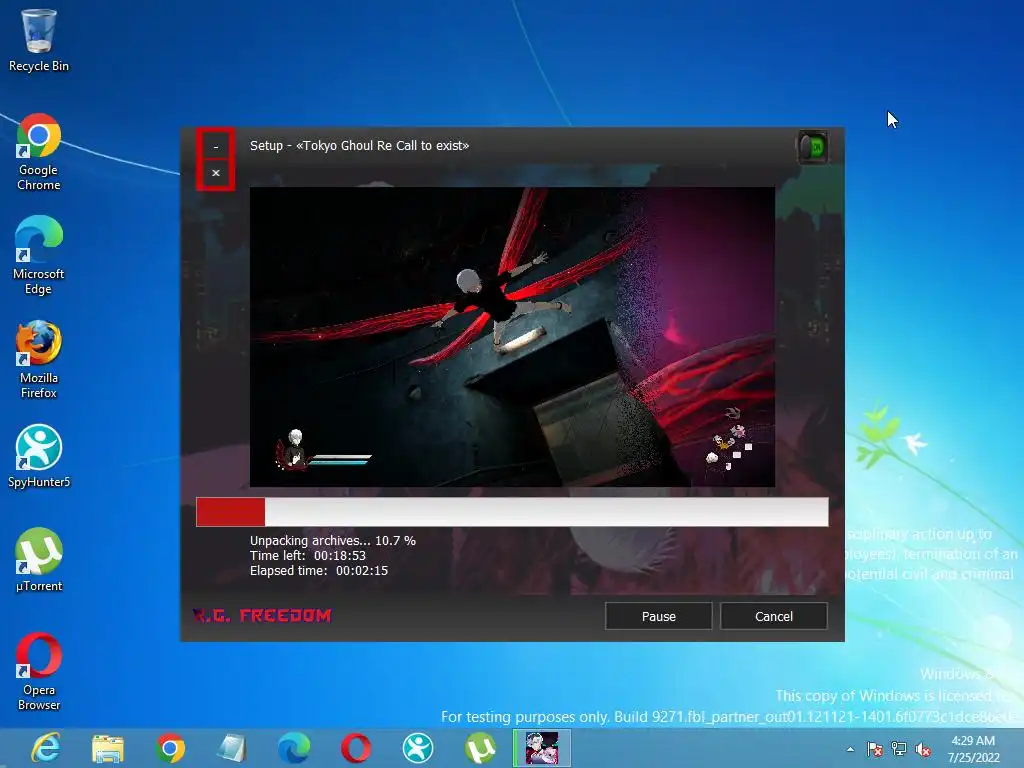
Task: Toggle the green music switch in the installer
Action: 813,147
